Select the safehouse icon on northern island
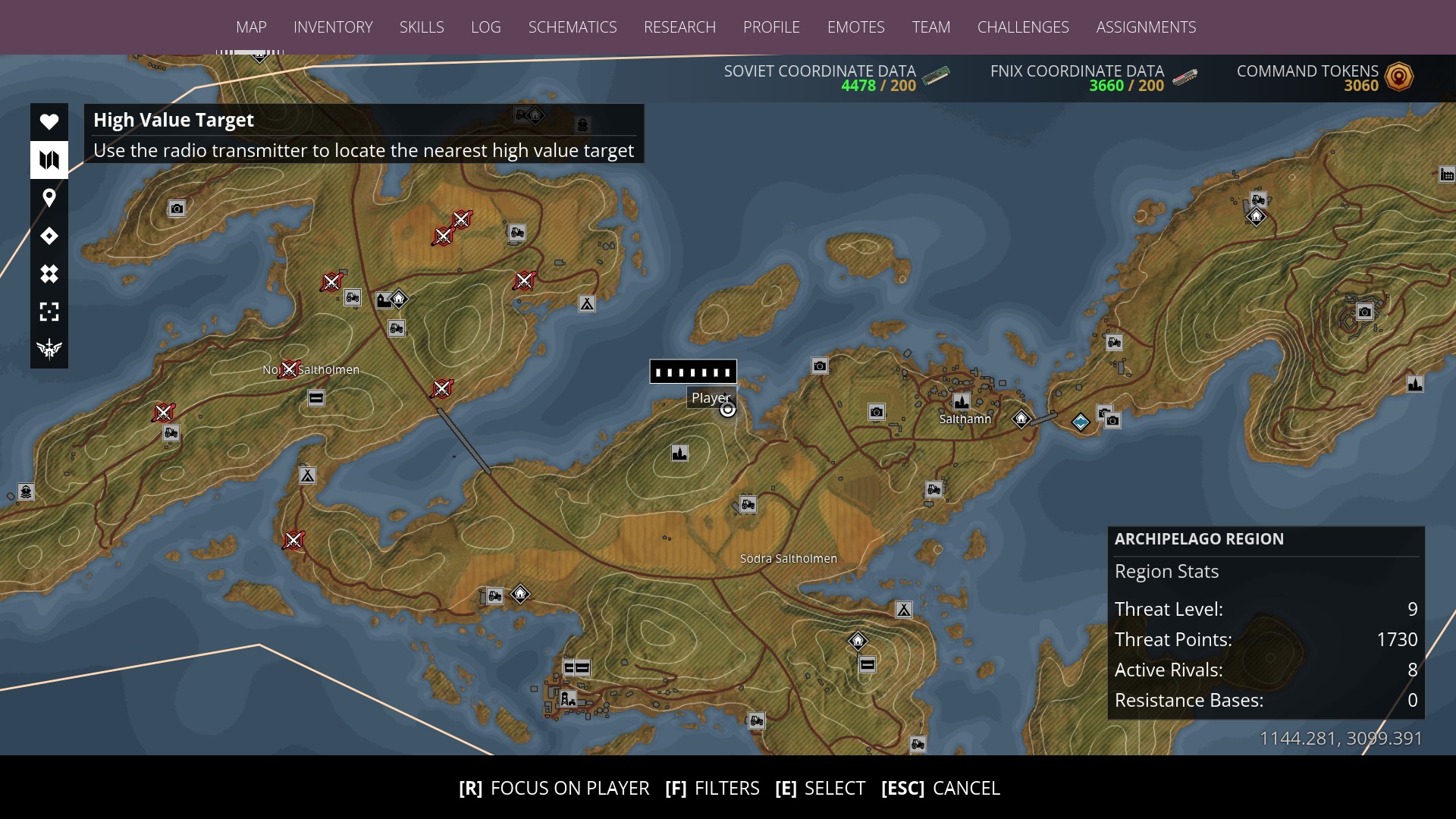This screenshot has width=1456, height=819. (x=399, y=299)
